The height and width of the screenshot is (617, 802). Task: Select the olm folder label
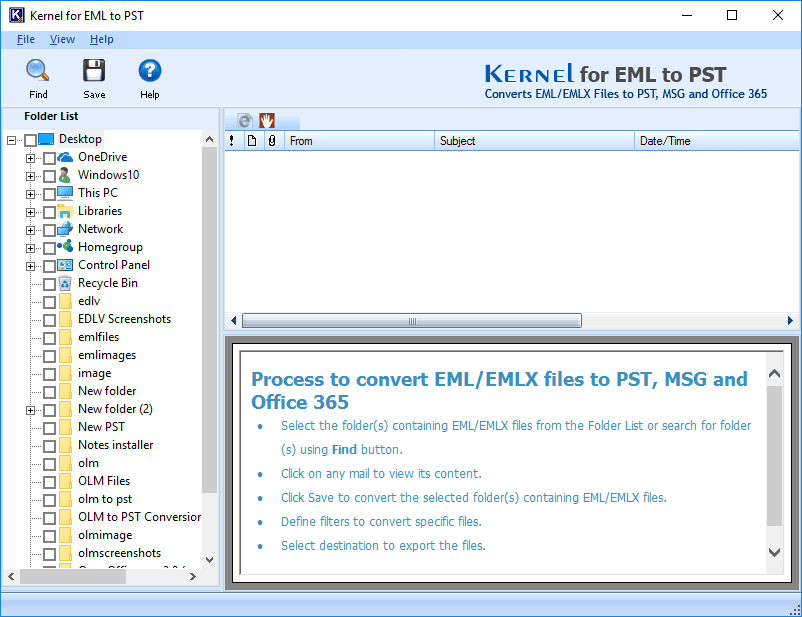pos(88,463)
